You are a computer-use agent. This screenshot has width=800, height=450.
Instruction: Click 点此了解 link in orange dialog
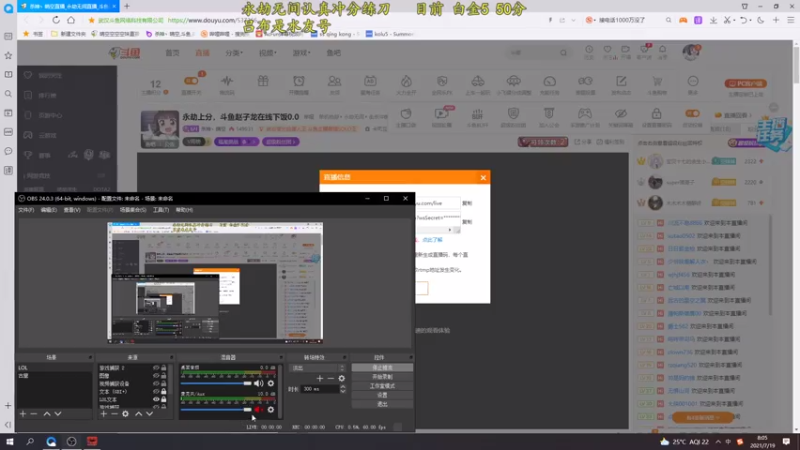[x=432, y=240]
